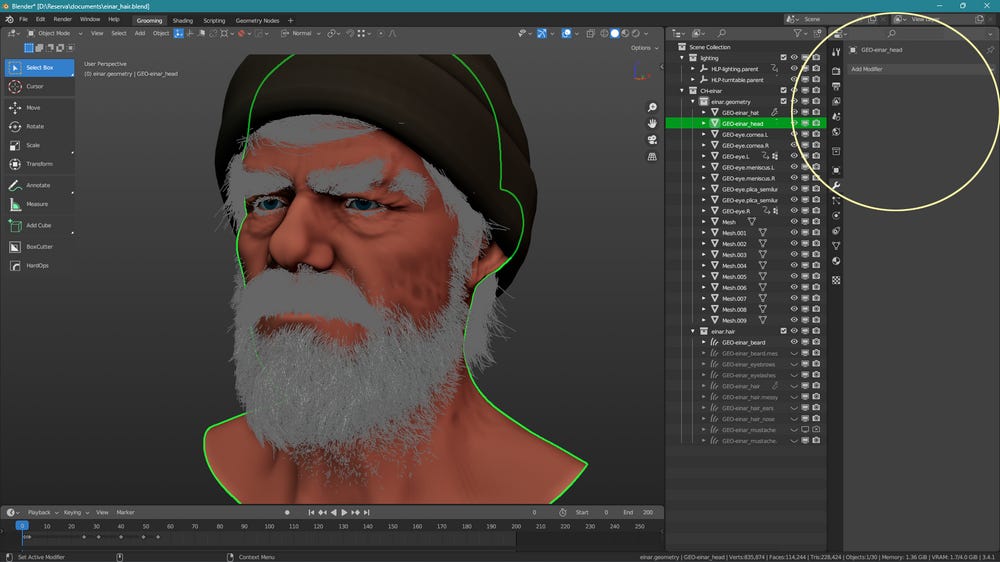Open the Modifiers wrench properties tab

click(x=836, y=186)
